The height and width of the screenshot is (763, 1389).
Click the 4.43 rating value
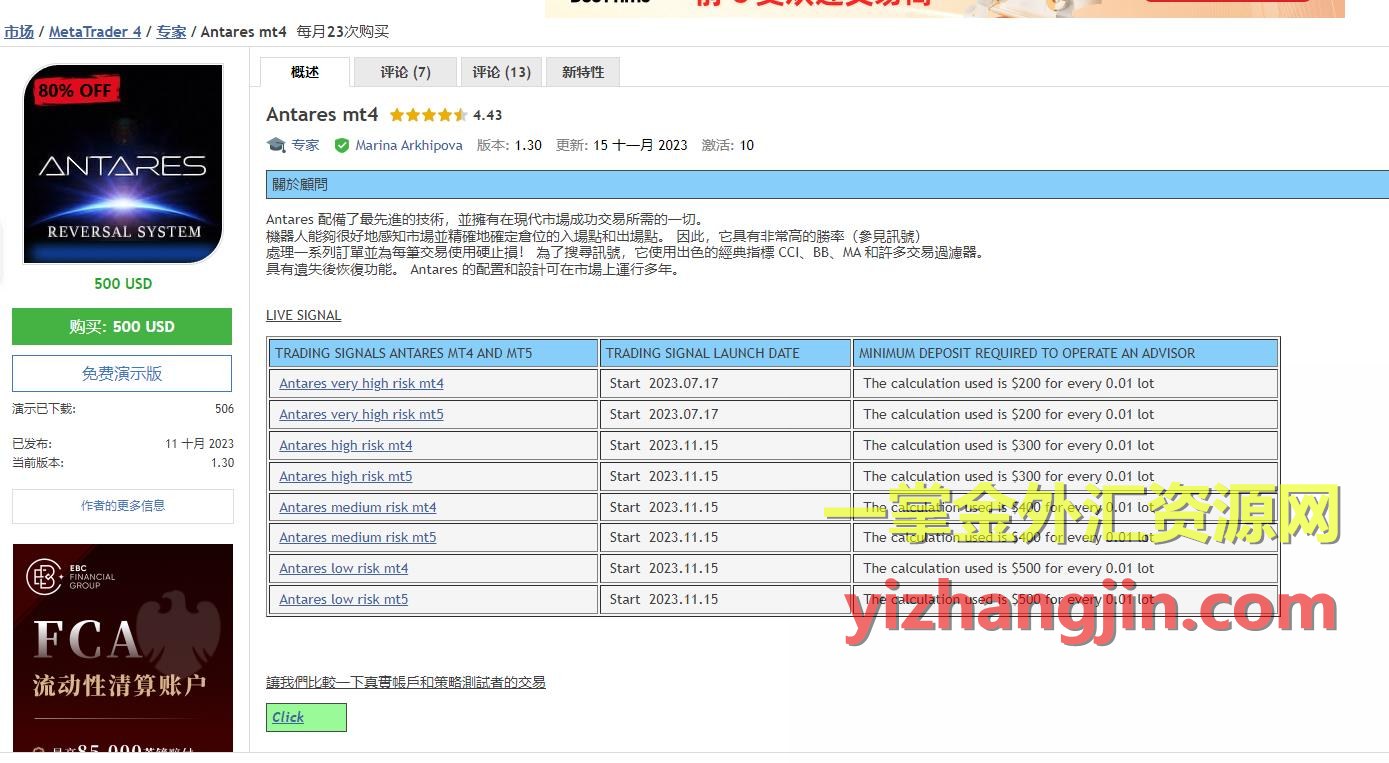pos(488,115)
